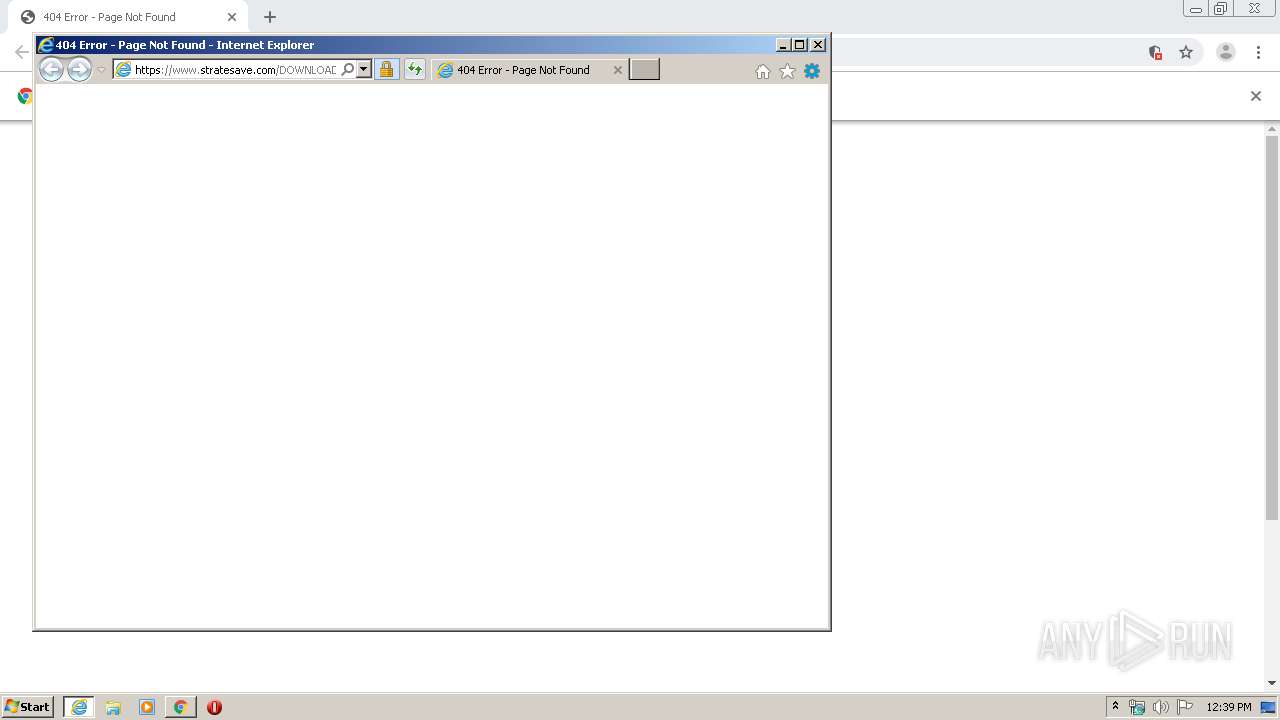
Task: Open a new IE tab
Action: click(644, 69)
